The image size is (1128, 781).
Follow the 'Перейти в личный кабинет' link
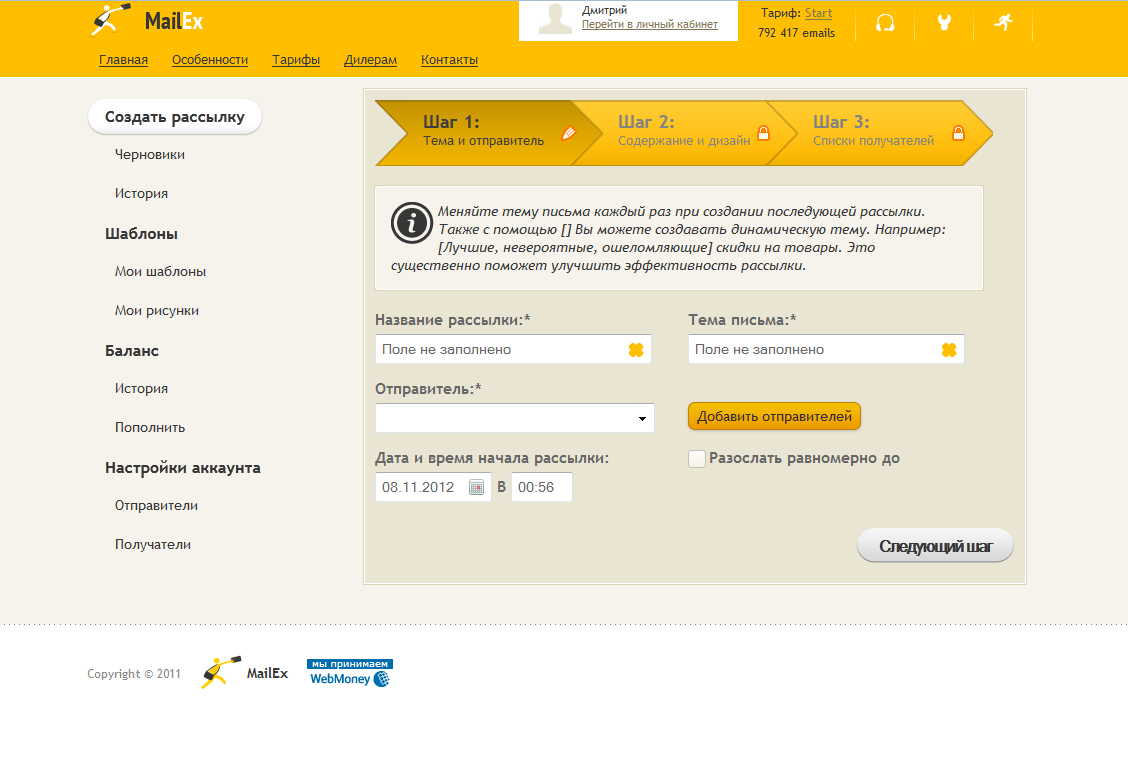(649, 25)
